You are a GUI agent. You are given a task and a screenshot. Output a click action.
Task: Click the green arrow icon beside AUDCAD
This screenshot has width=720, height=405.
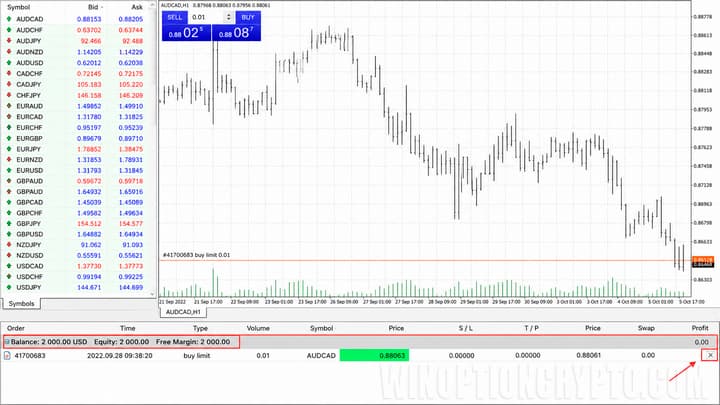coord(9,19)
